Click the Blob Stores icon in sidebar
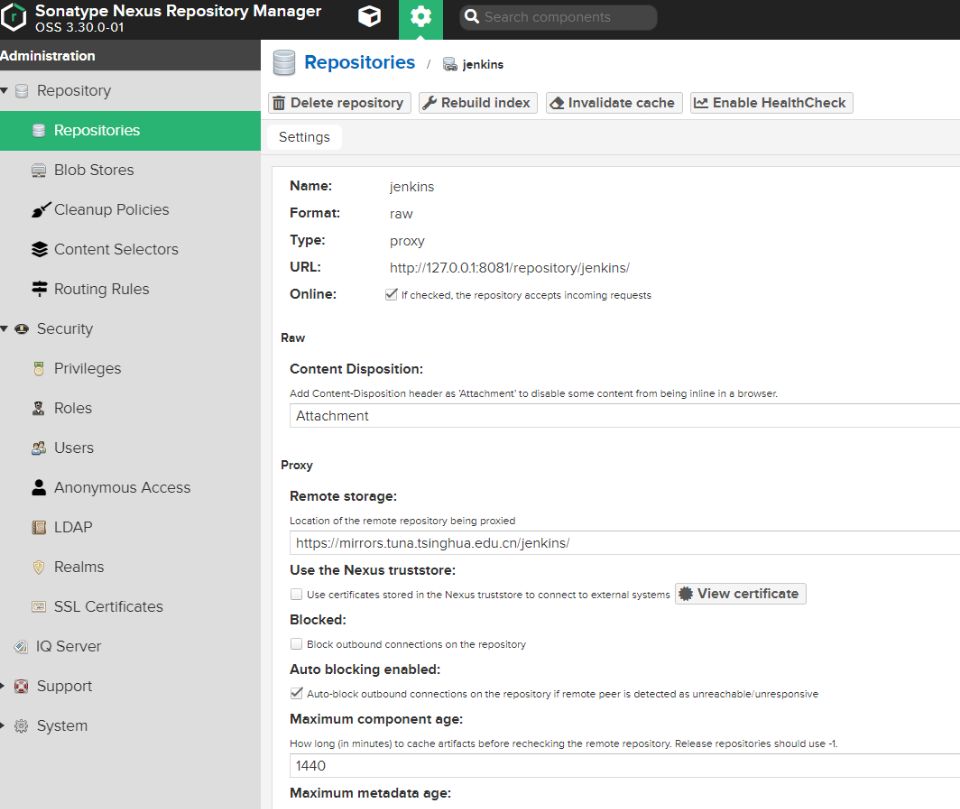 point(39,170)
